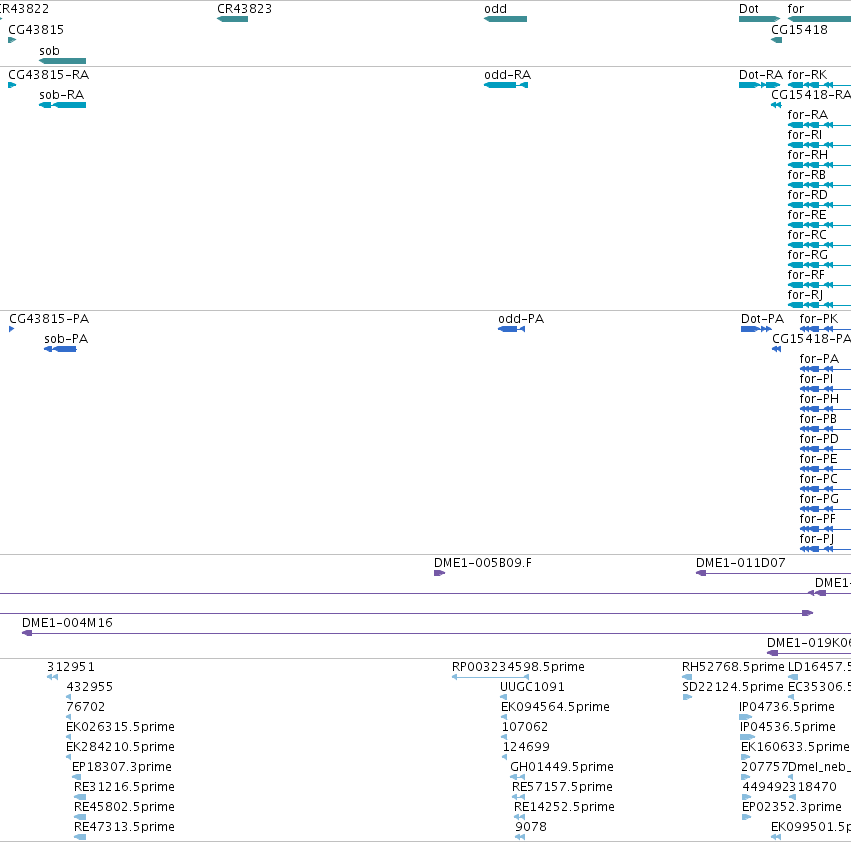This screenshot has height=842, width=851.
Task: Click the for-PK protein label
Action: pyautogui.click(x=819, y=319)
